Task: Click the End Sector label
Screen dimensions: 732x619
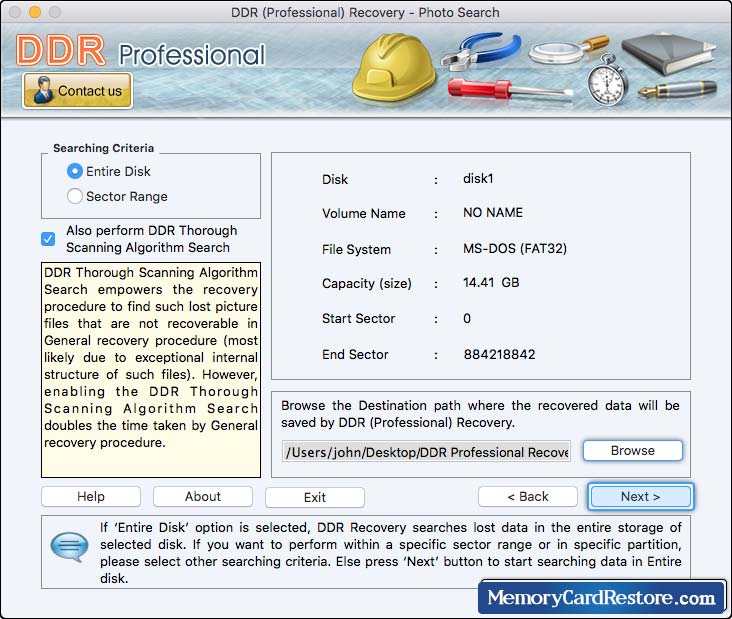Action: [355, 355]
